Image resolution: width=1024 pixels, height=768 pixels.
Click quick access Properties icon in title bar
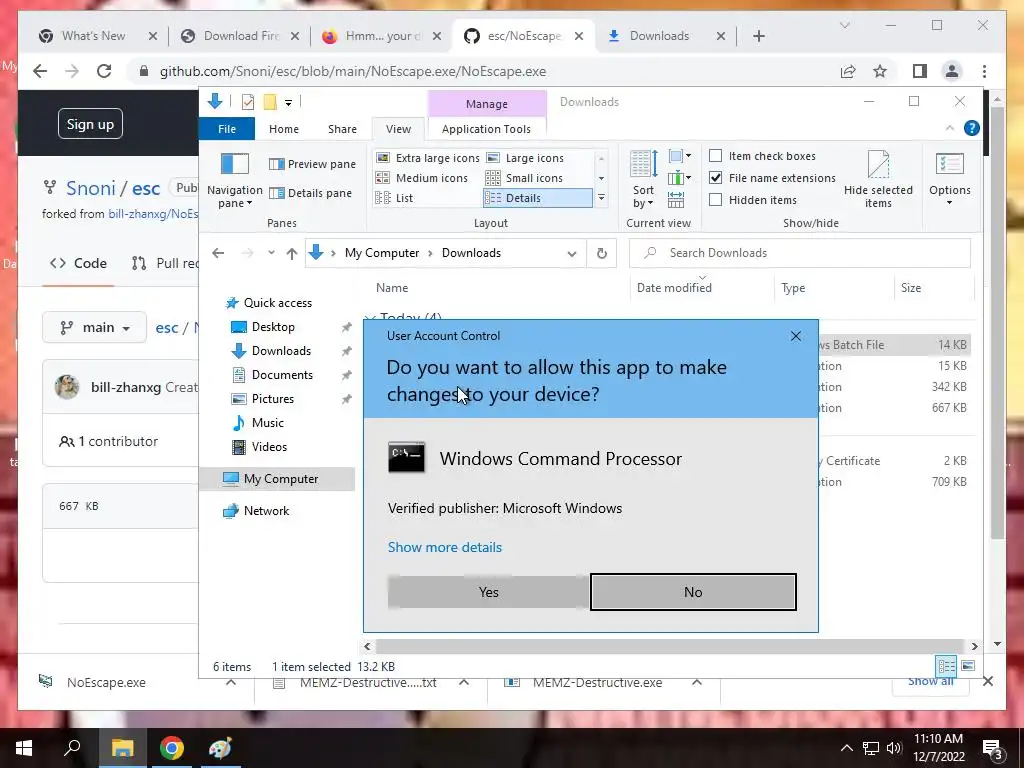(x=248, y=102)
